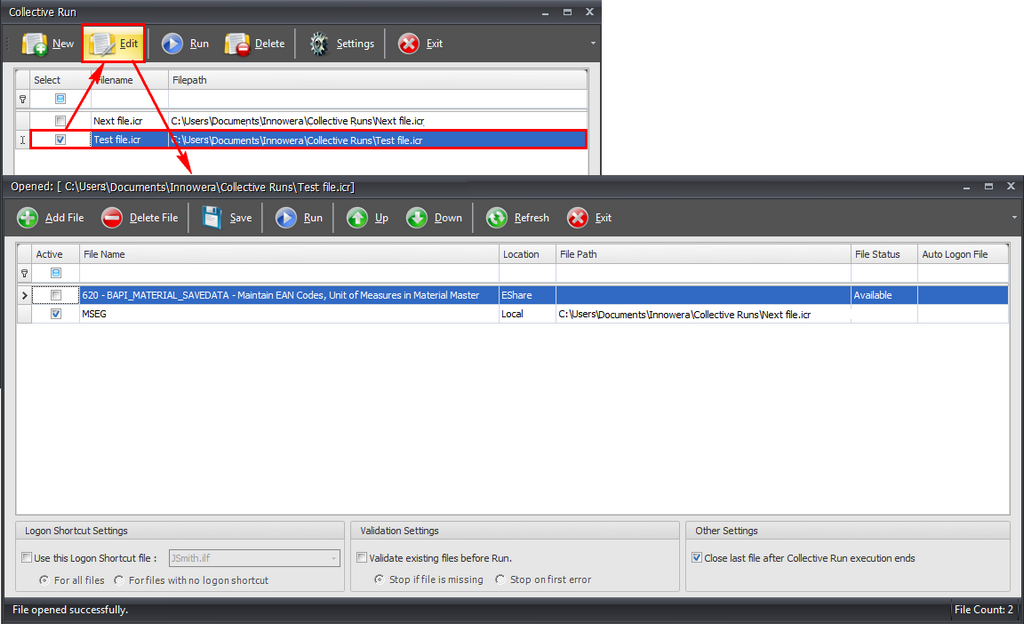Click Local location cell
1024x624 pixels.
[x=527, y=314]
